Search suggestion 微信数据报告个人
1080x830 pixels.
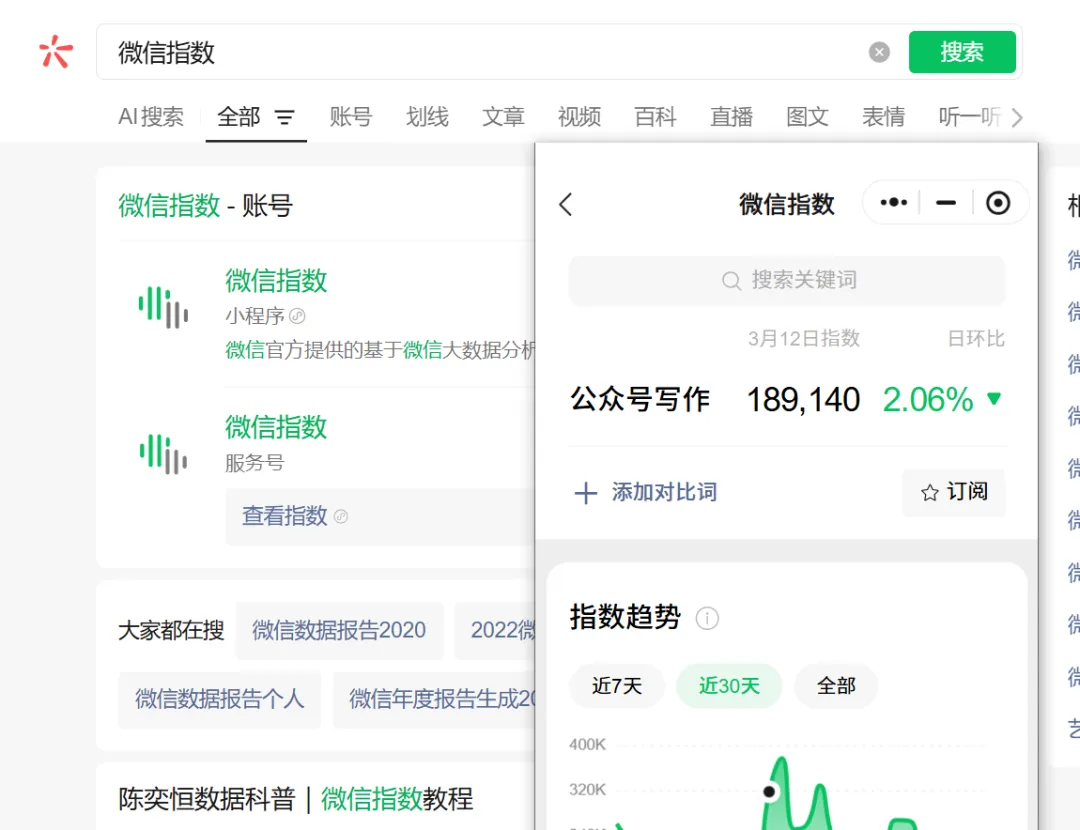[219, 699]
